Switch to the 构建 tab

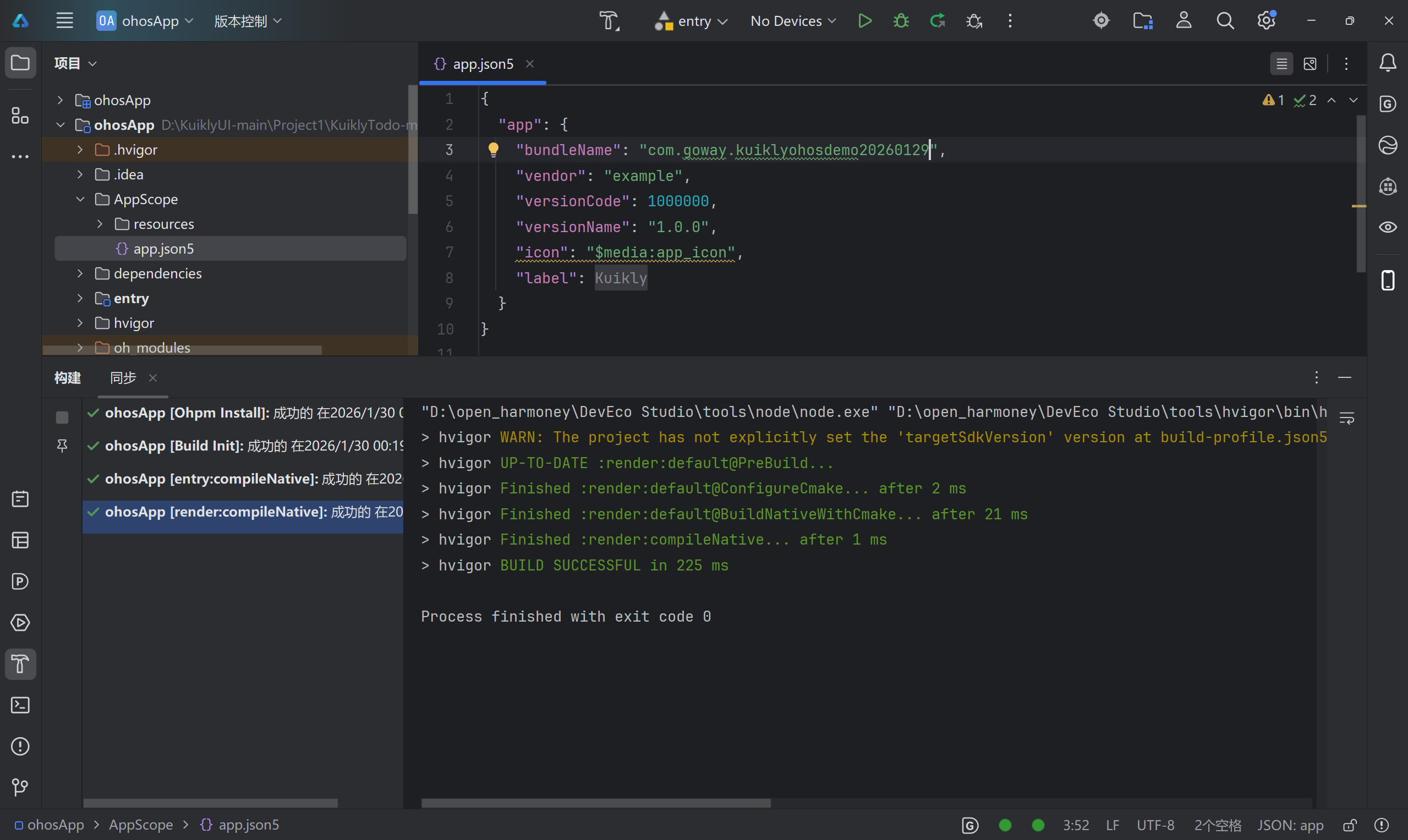click(67, 377)
